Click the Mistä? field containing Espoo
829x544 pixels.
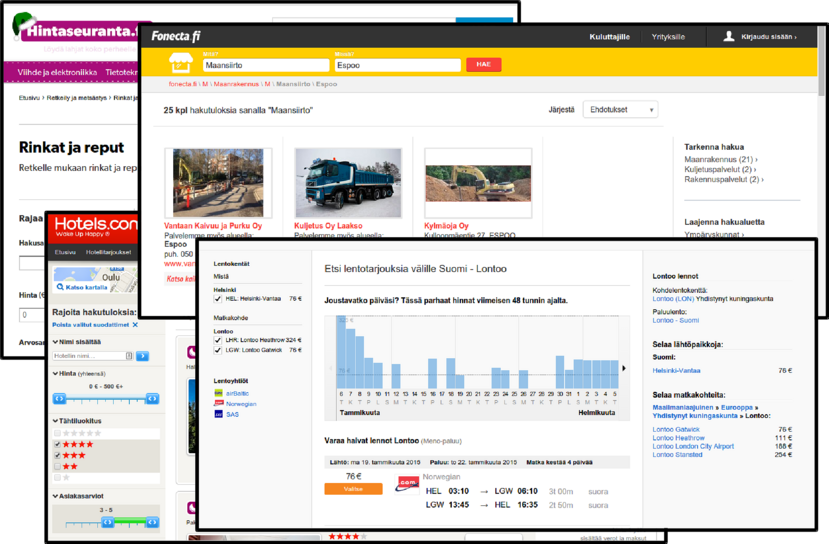click(x=398, y=65)
